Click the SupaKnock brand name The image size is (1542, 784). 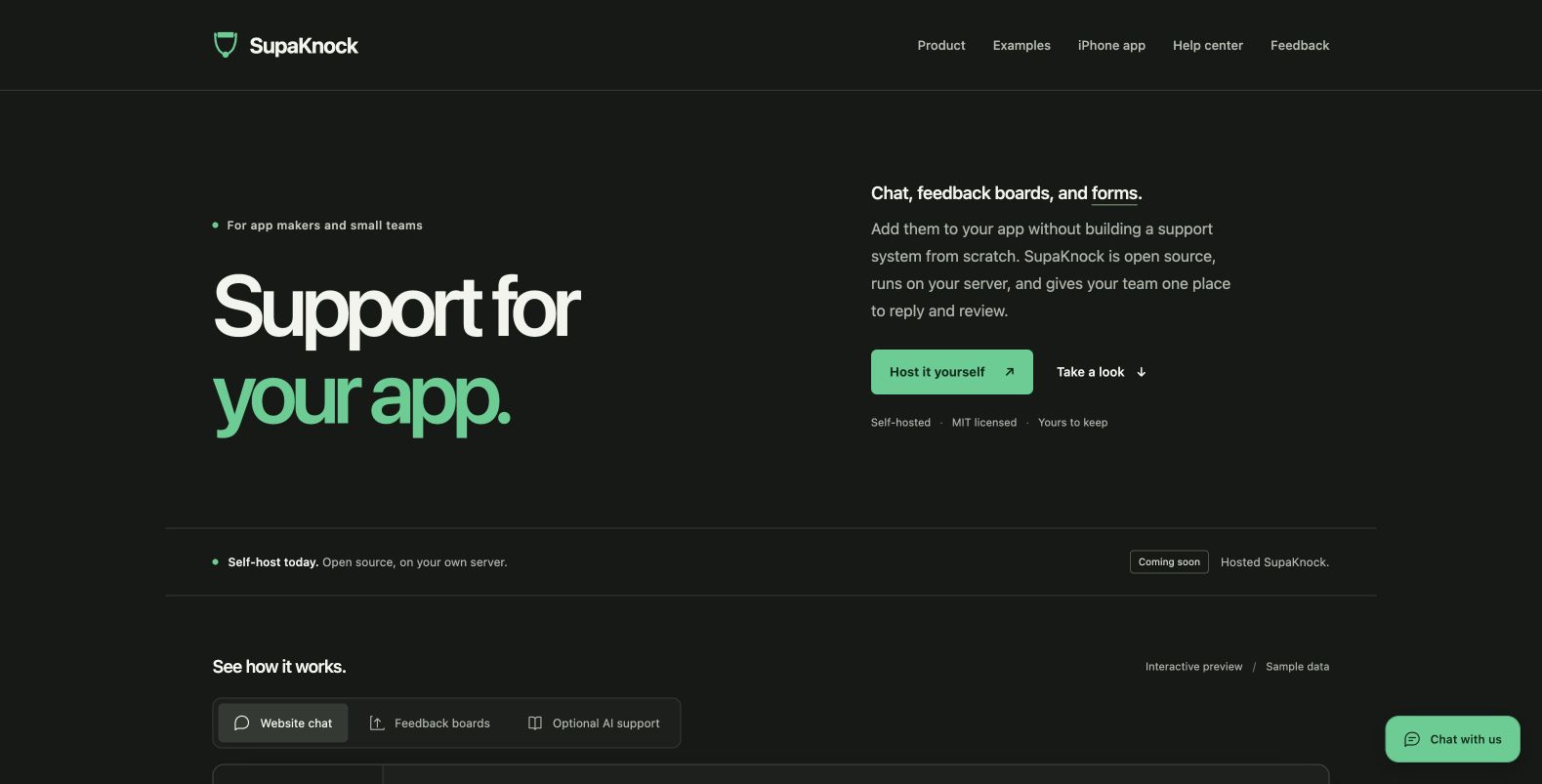[x=304, y=46]
